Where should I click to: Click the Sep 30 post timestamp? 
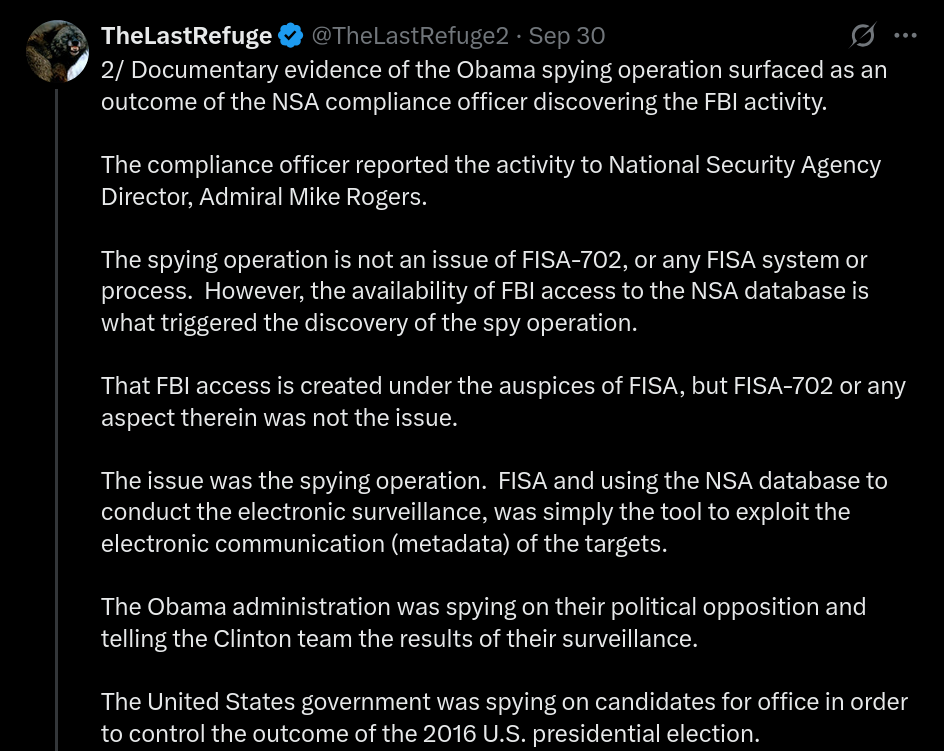click(567, 36)
